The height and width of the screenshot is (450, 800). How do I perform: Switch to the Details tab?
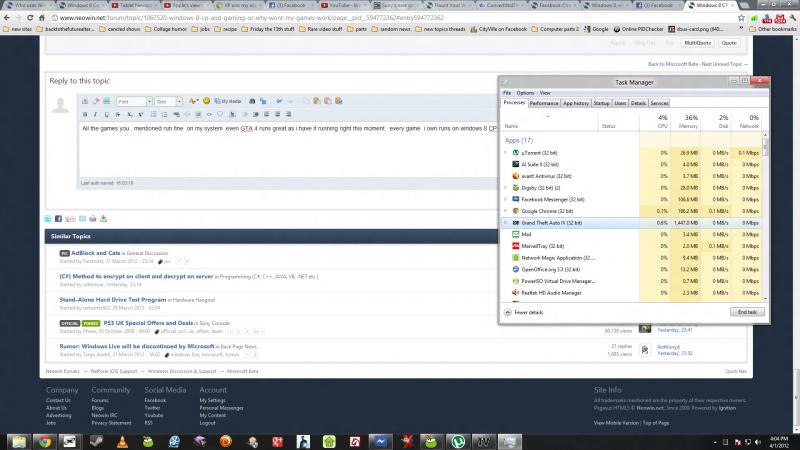tap(638, 103)
